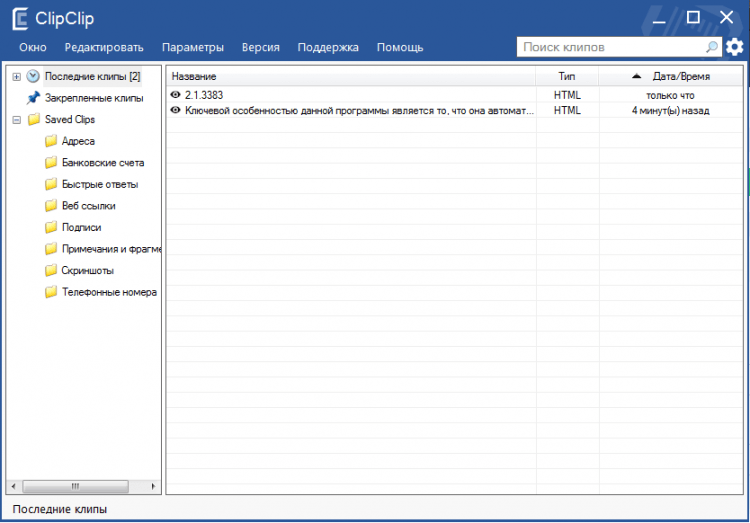
Task: Click the HTML type of clip 2.1.3383
Action: click(567, 95)
